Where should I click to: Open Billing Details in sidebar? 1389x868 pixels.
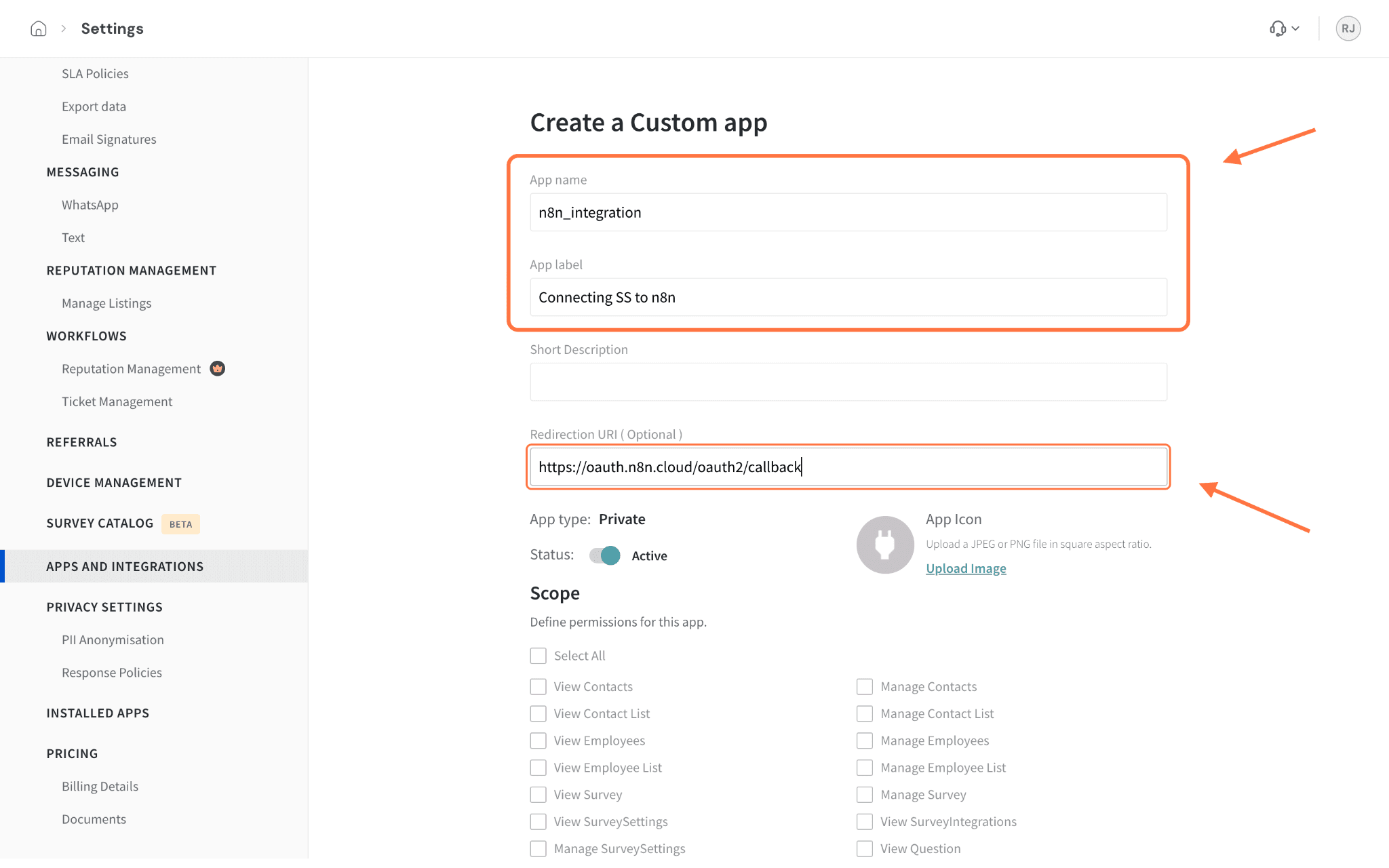(x=100, y=786)
